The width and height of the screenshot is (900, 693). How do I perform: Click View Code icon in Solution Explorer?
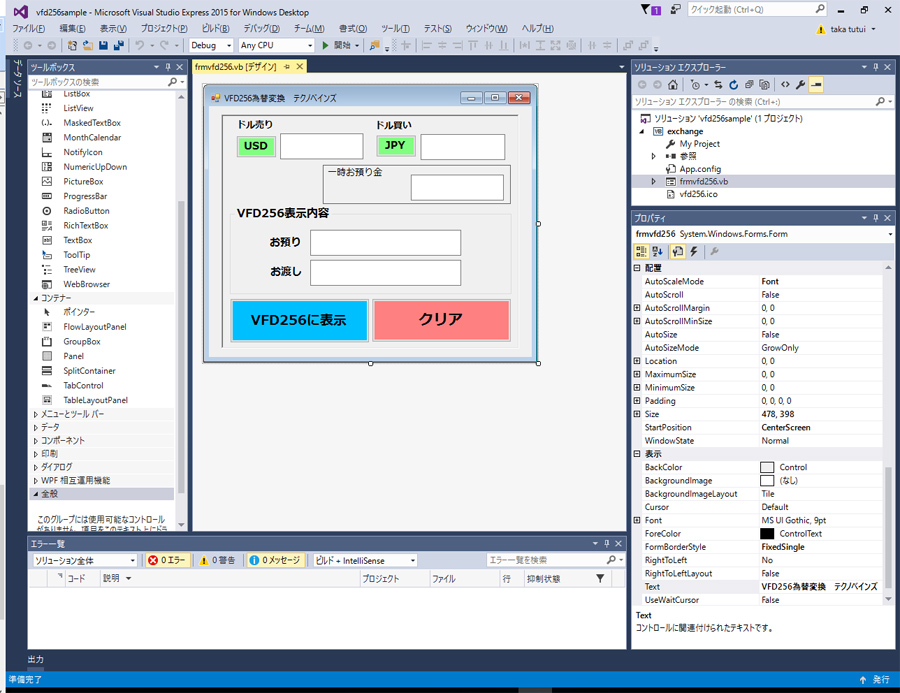coord(785,85)
